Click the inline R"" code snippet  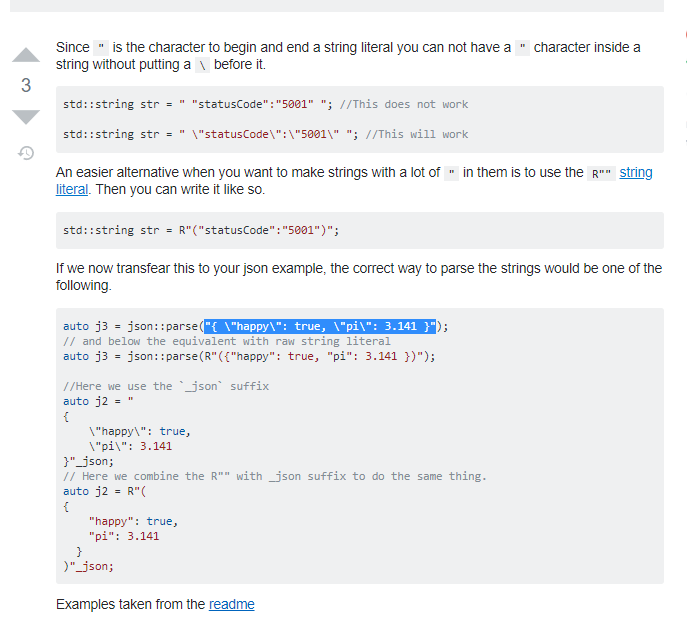(601, 174)
